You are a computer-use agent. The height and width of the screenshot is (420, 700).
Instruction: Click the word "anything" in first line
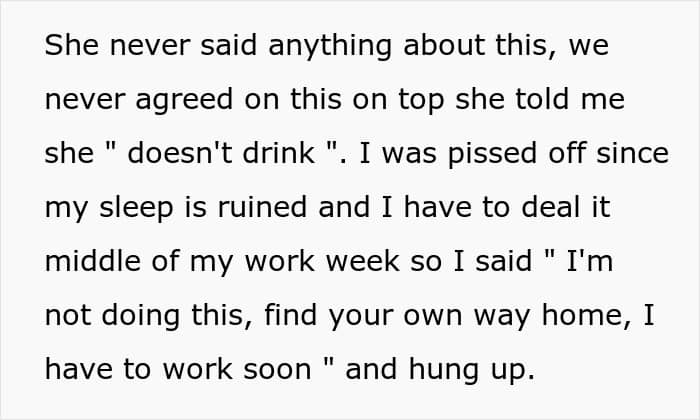tap(329, 46)
